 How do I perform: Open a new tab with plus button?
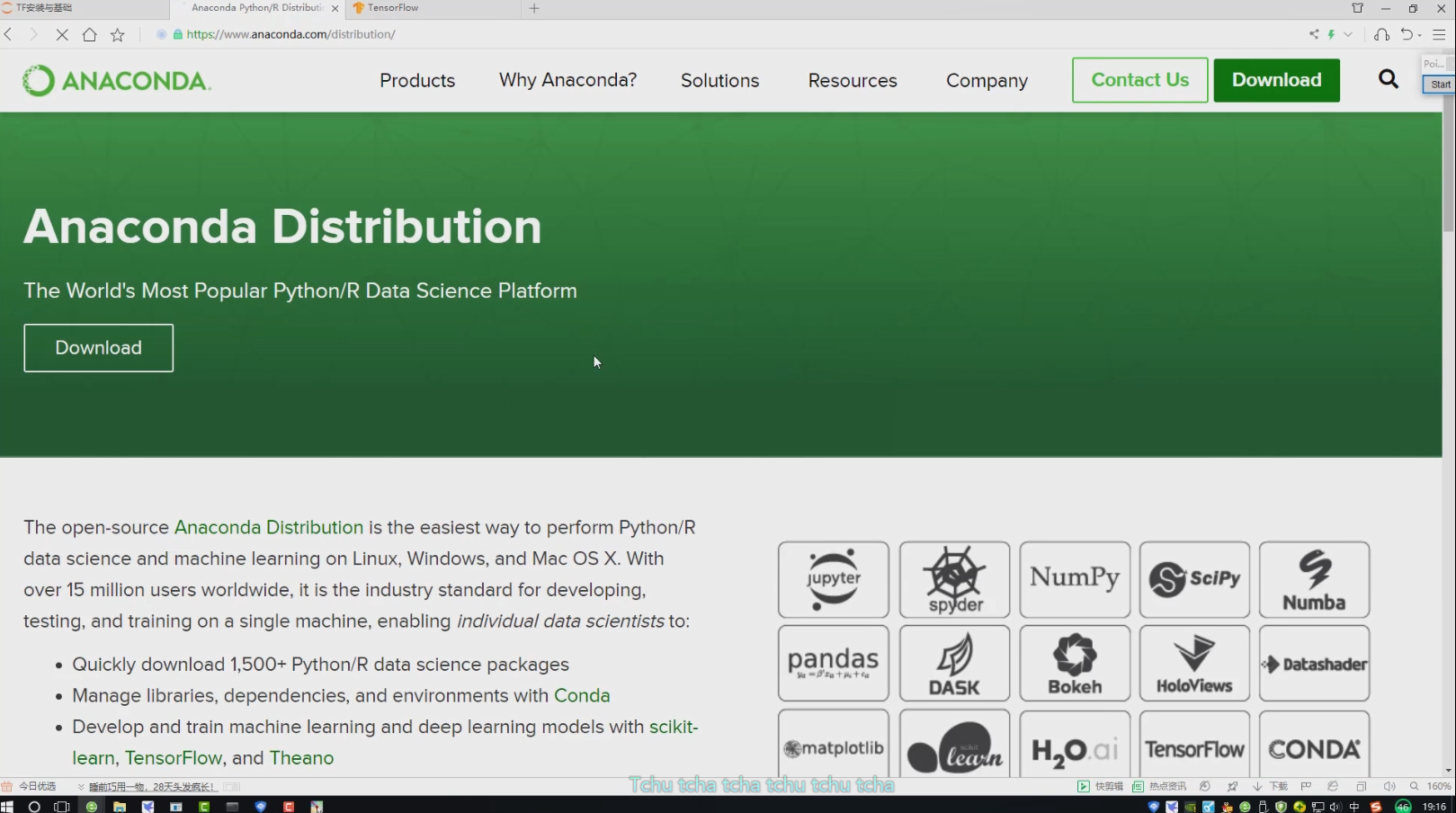click(x=534, y=8)
